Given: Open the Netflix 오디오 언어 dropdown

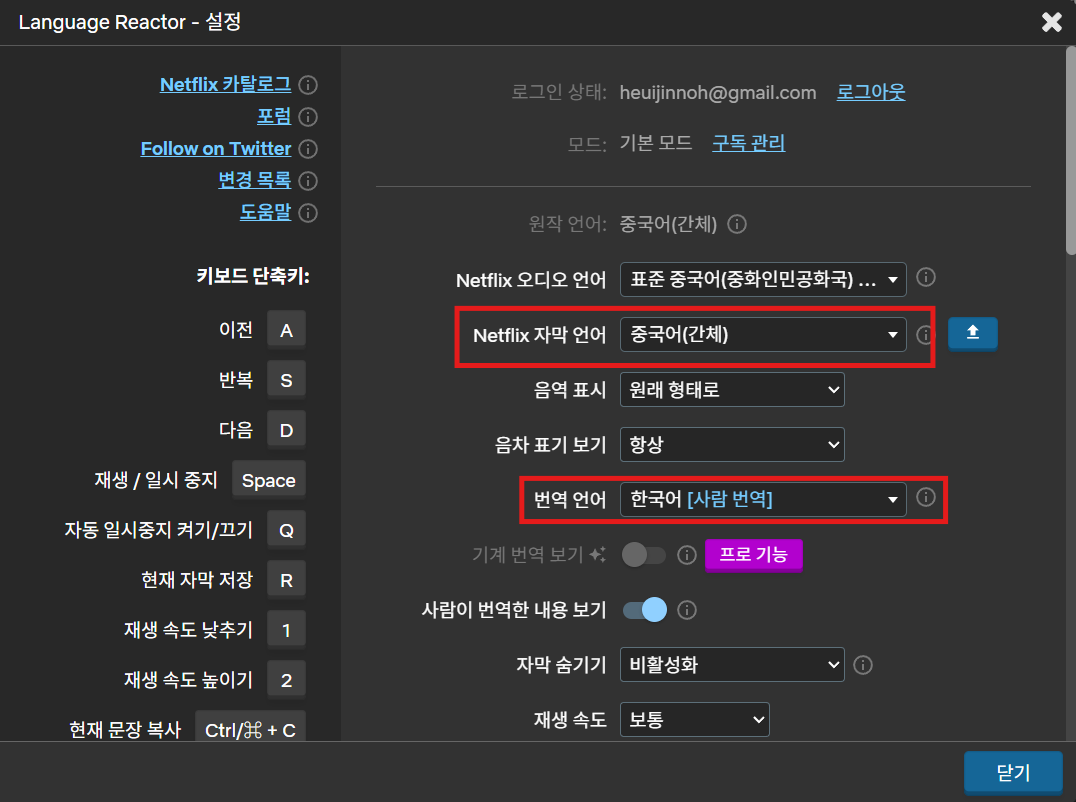Looking at the screenshot, I should coord(763,279).
